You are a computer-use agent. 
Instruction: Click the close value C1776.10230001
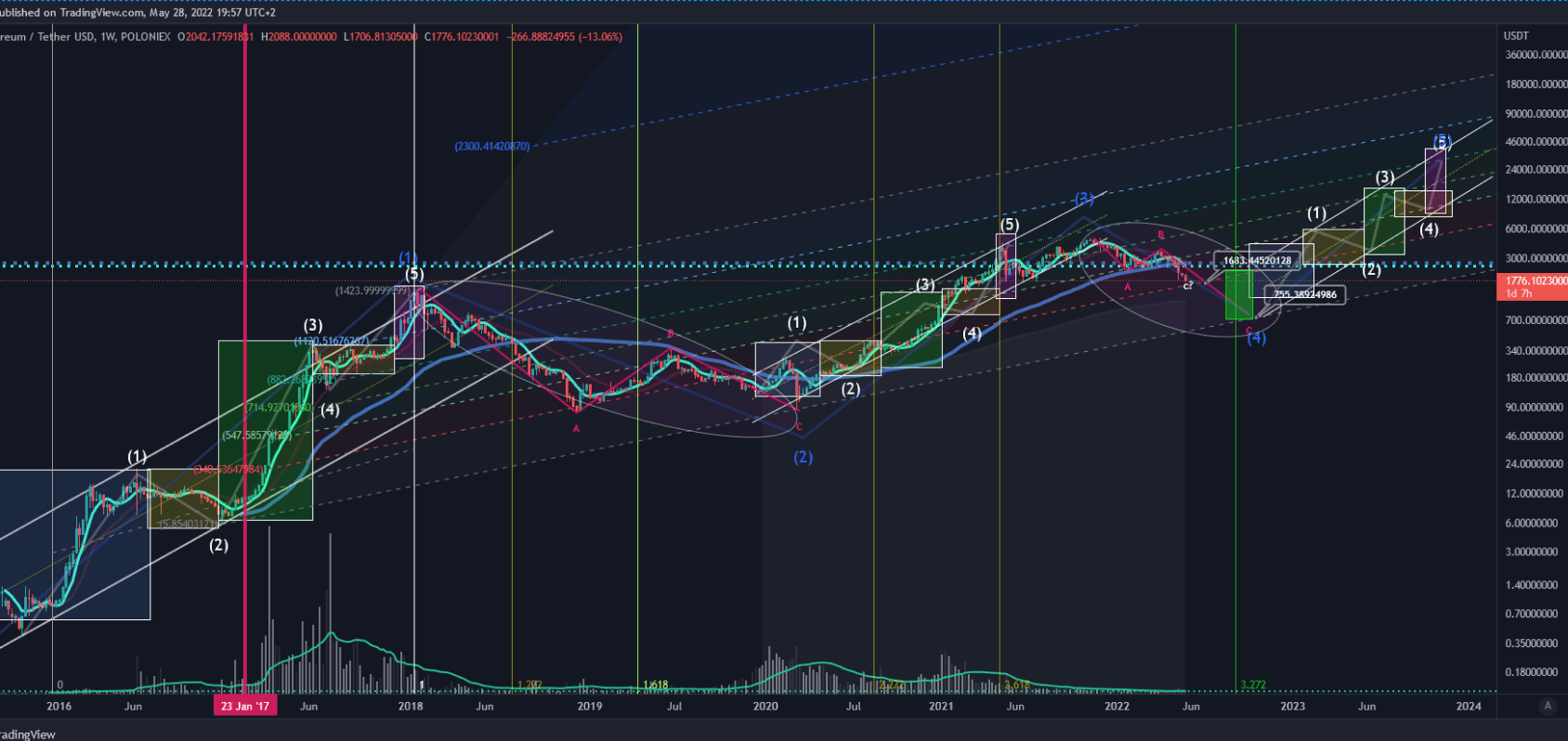[462, 37]
